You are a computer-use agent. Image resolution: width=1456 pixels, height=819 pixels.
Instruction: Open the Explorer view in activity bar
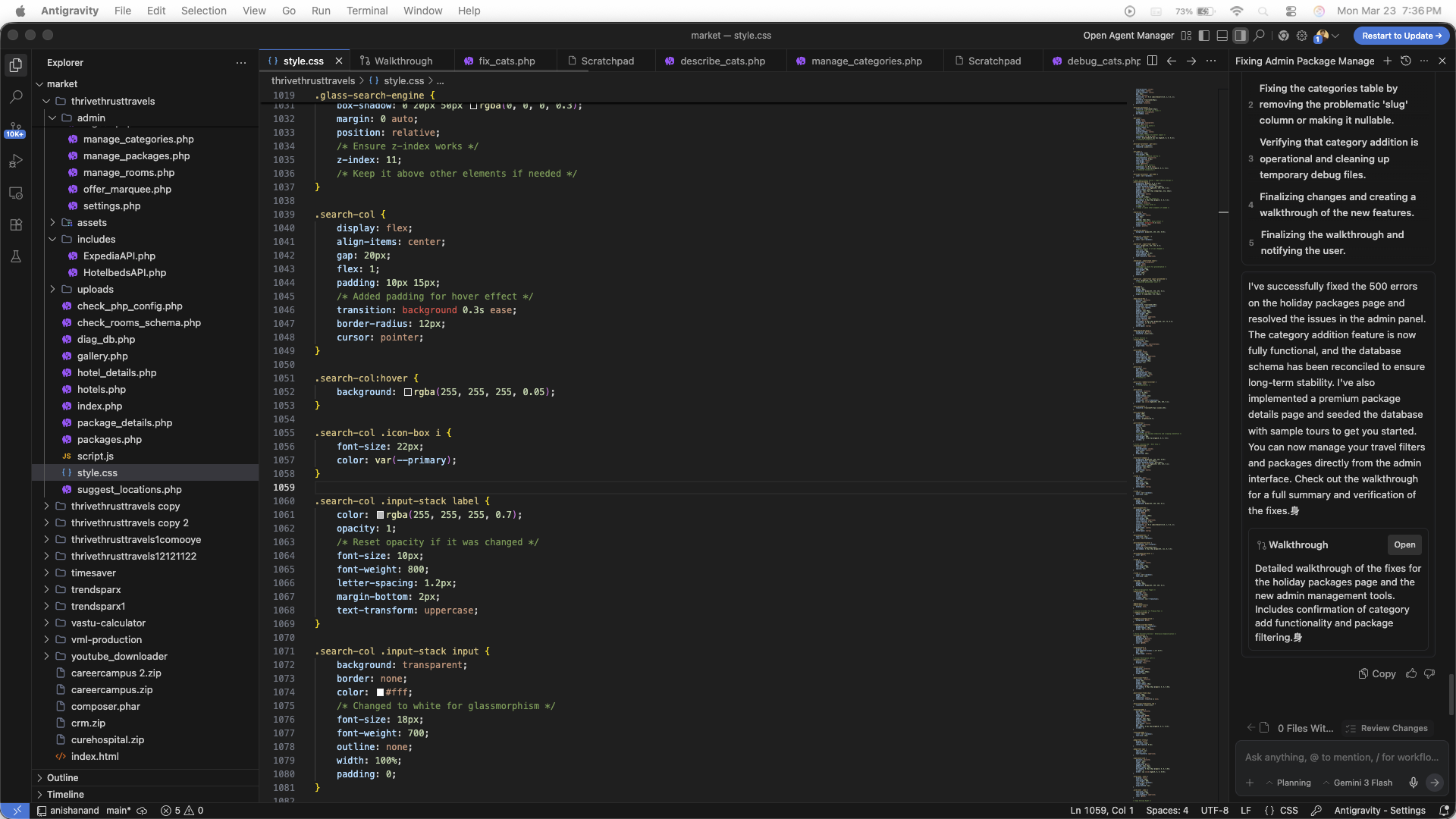(15, 65)
